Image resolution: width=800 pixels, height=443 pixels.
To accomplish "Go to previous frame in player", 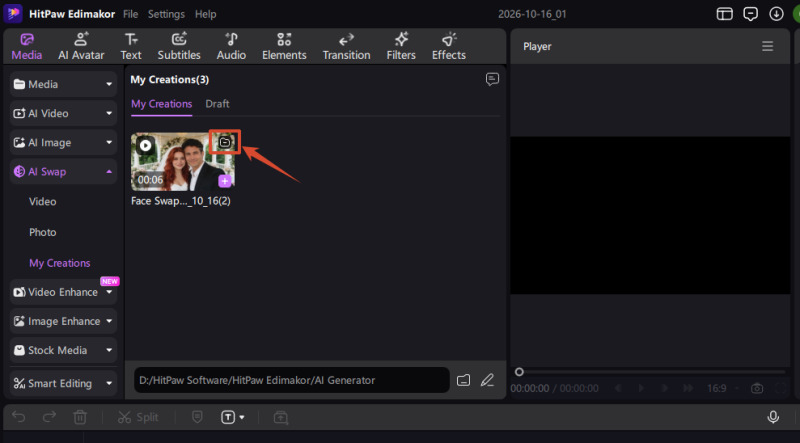I will point(618,388).
